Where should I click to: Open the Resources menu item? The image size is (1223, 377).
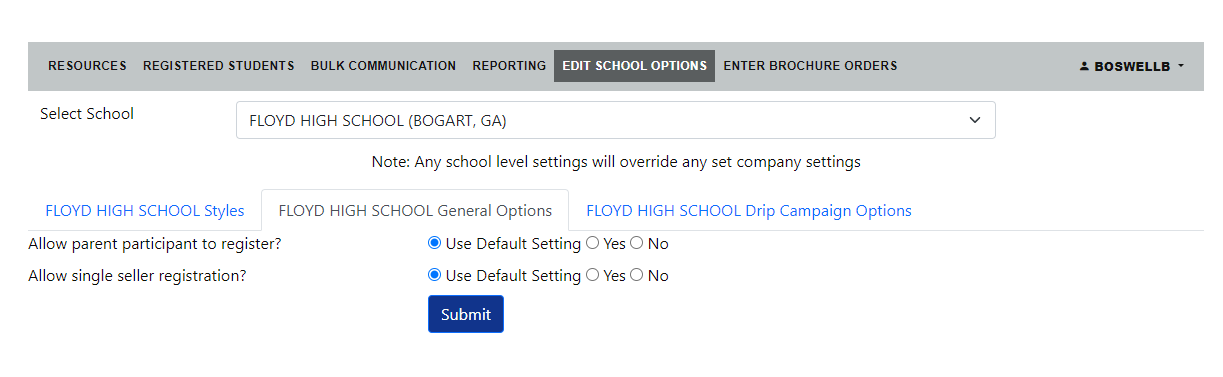(x=87, y=66)
